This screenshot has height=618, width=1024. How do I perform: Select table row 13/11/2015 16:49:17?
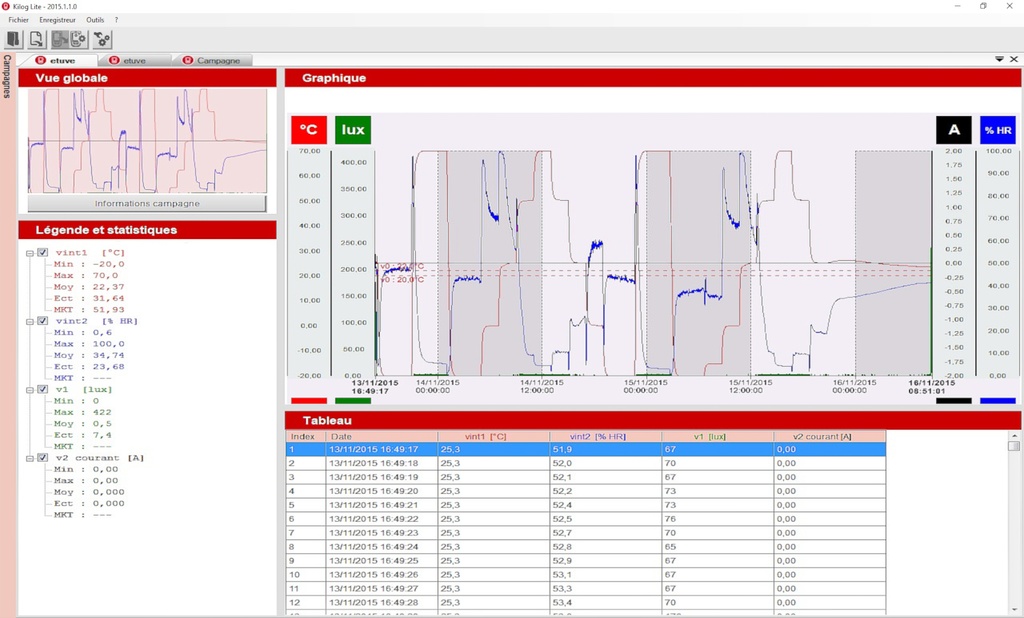click(x=586, y=449)
